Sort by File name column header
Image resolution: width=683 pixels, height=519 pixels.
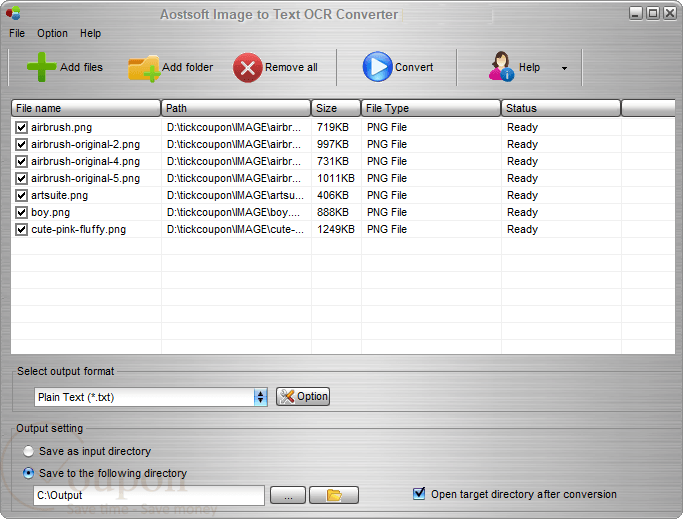click(x=86, y=108)
